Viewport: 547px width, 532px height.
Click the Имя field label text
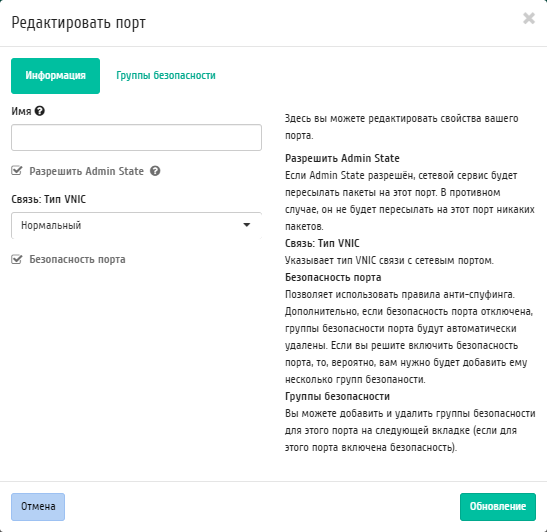(x=21, y=111)
